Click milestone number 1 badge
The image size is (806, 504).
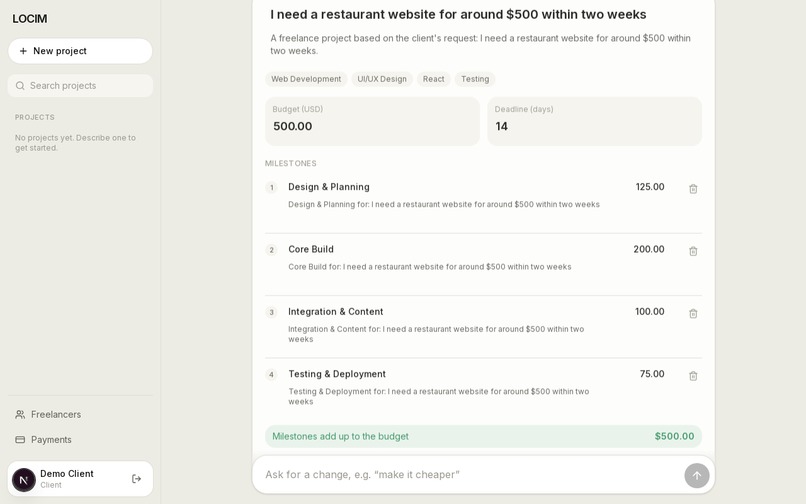271,187
